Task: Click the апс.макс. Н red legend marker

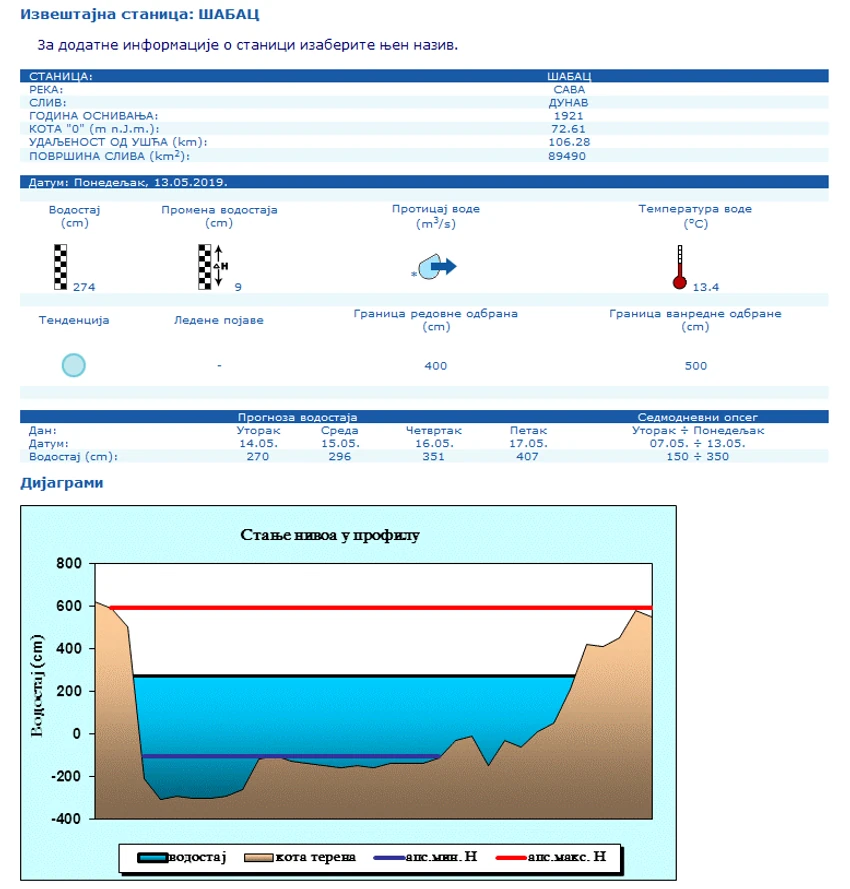Action: point(511,858)
